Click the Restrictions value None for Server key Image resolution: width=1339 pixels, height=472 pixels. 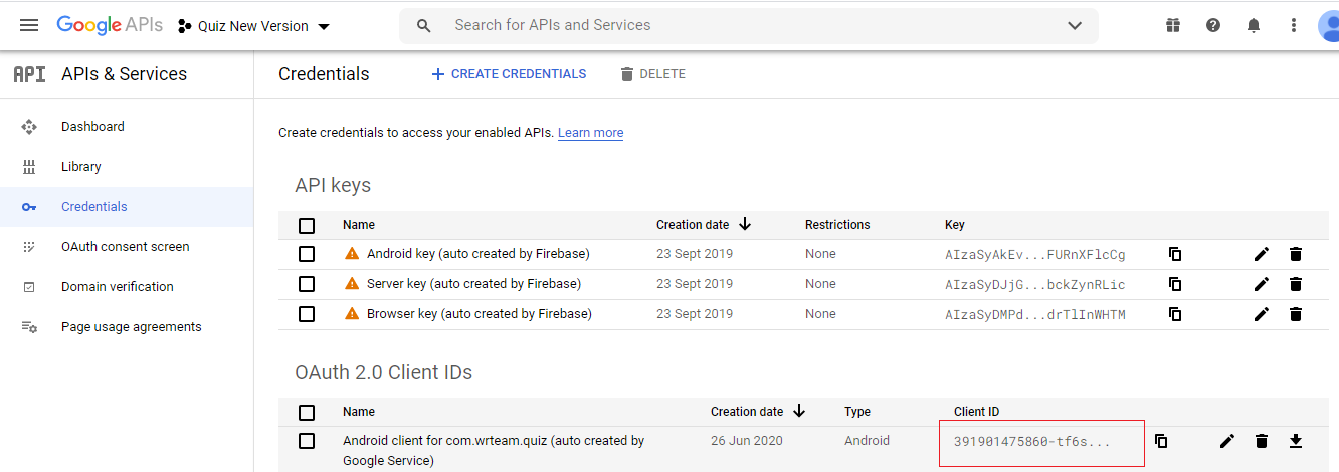tap(820, 284)
